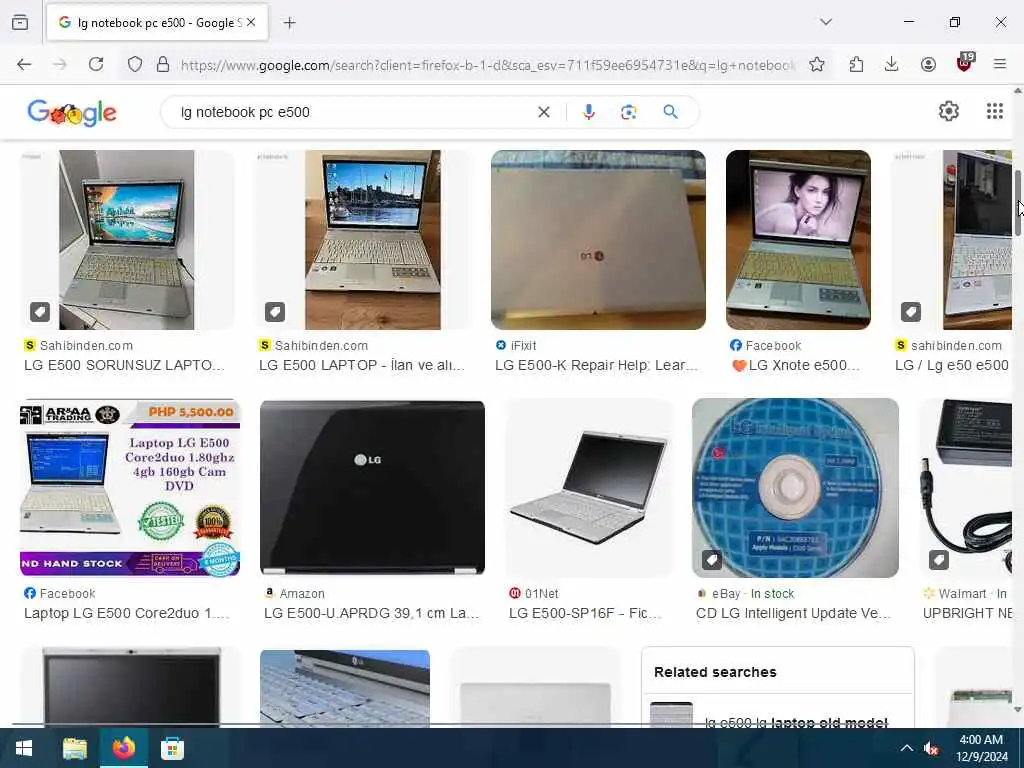Bookmark this page with the star

tap(816, 64)
